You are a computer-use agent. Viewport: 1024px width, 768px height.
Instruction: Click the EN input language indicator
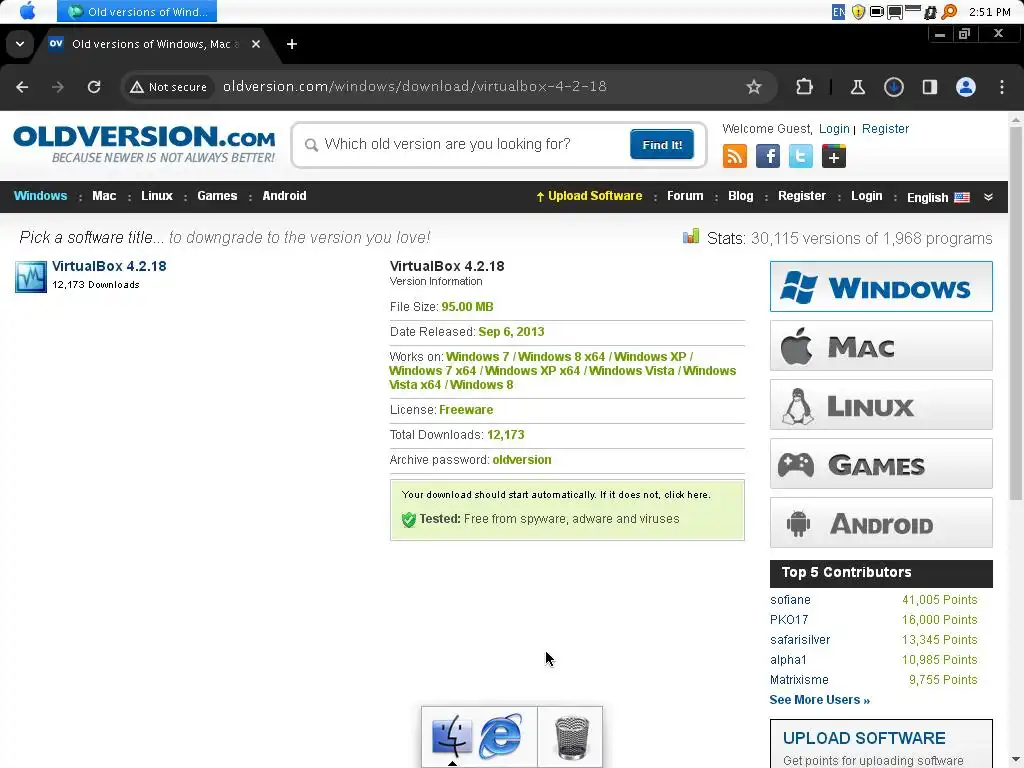(839, 12)
